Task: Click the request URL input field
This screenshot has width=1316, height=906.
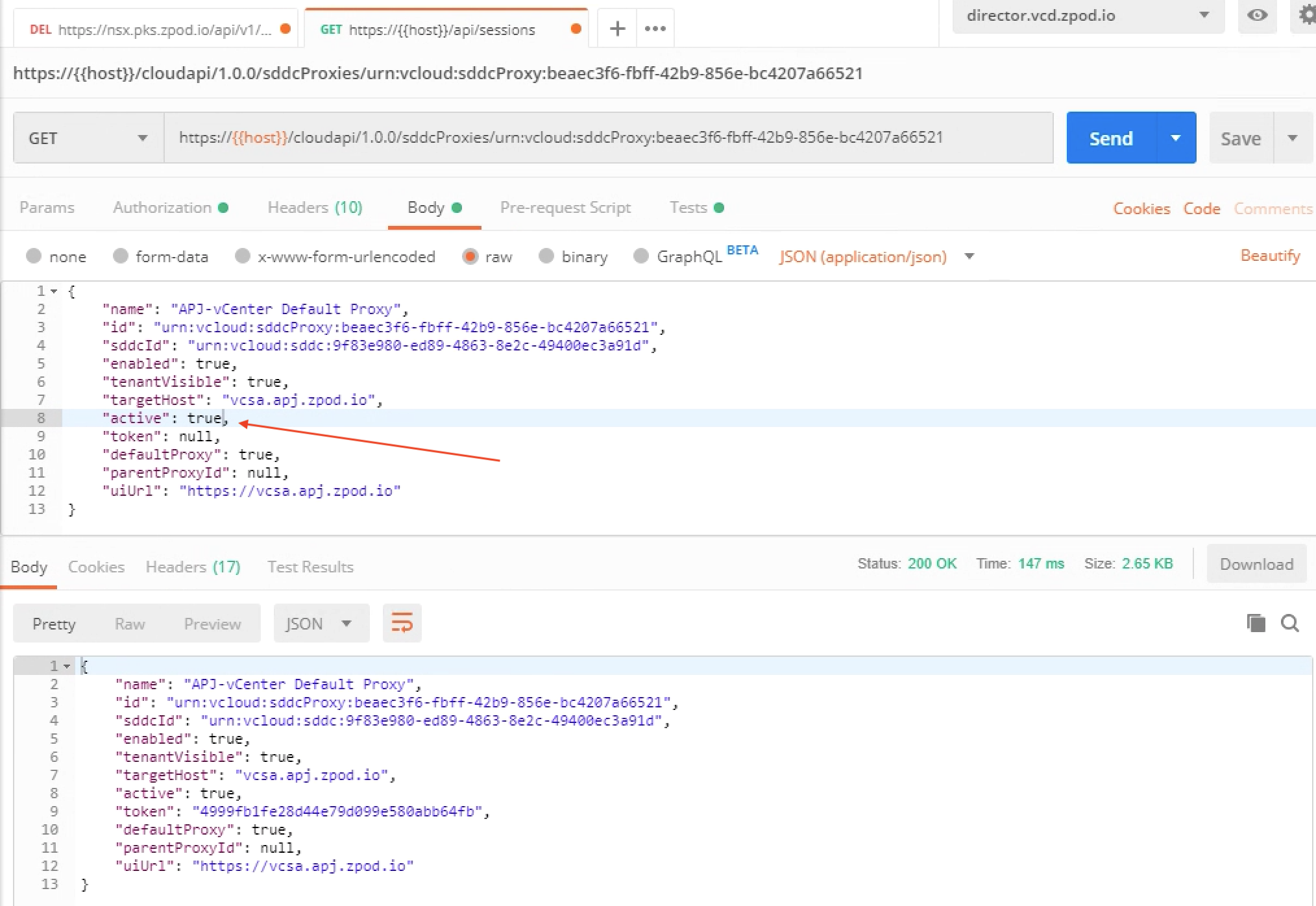Action: click(x=607, y=138)
